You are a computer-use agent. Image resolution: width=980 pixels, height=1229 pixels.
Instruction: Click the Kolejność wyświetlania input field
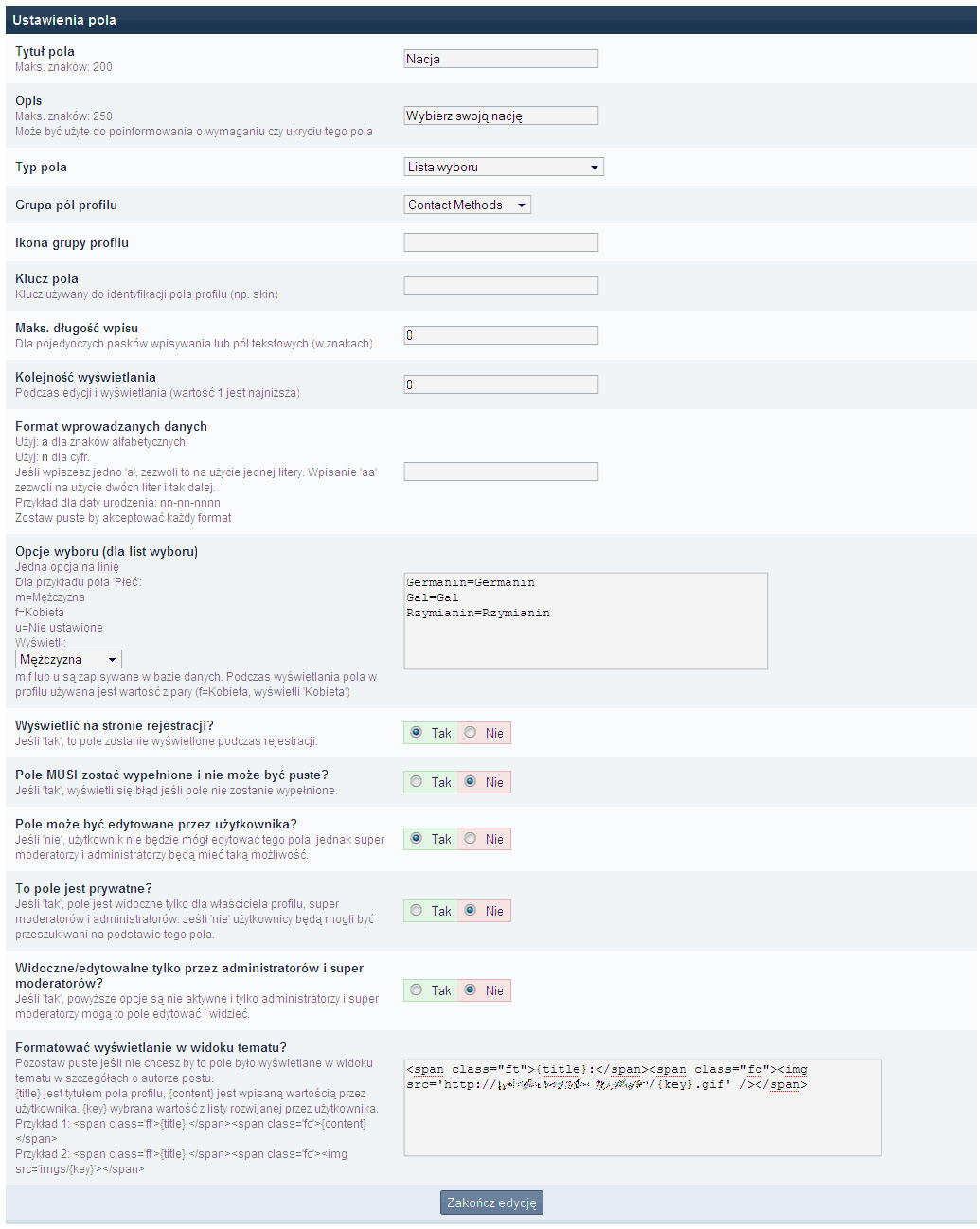[x=500, y=384]
